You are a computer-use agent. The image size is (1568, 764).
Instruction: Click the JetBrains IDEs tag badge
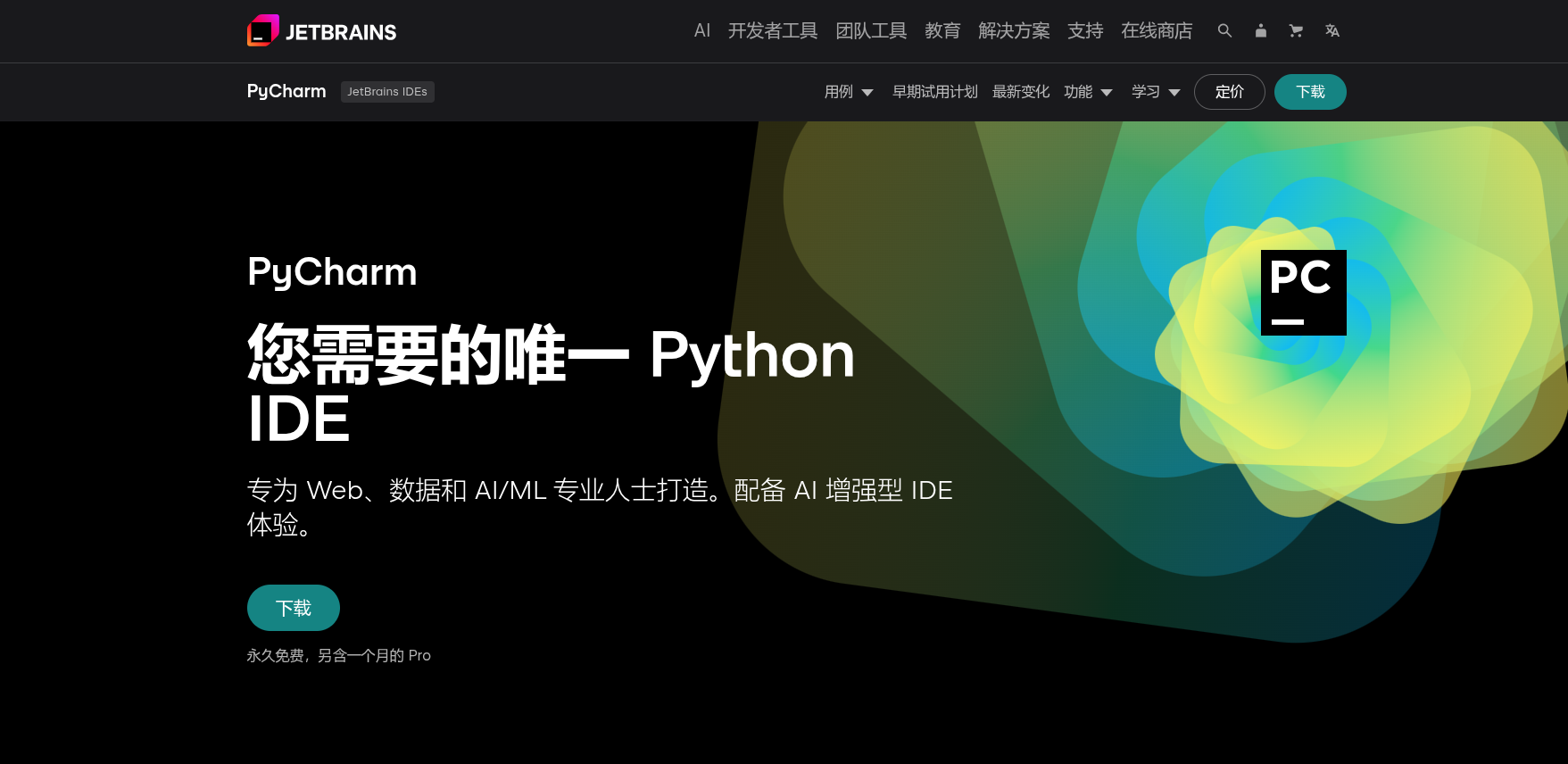(x=387, y=92)
